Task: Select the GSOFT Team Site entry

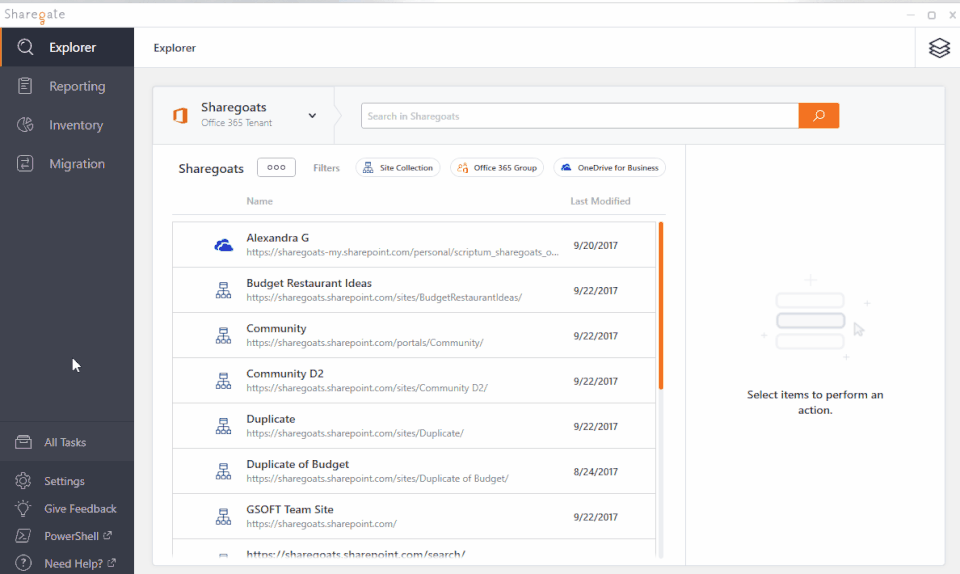Action: tap(290, 510)
